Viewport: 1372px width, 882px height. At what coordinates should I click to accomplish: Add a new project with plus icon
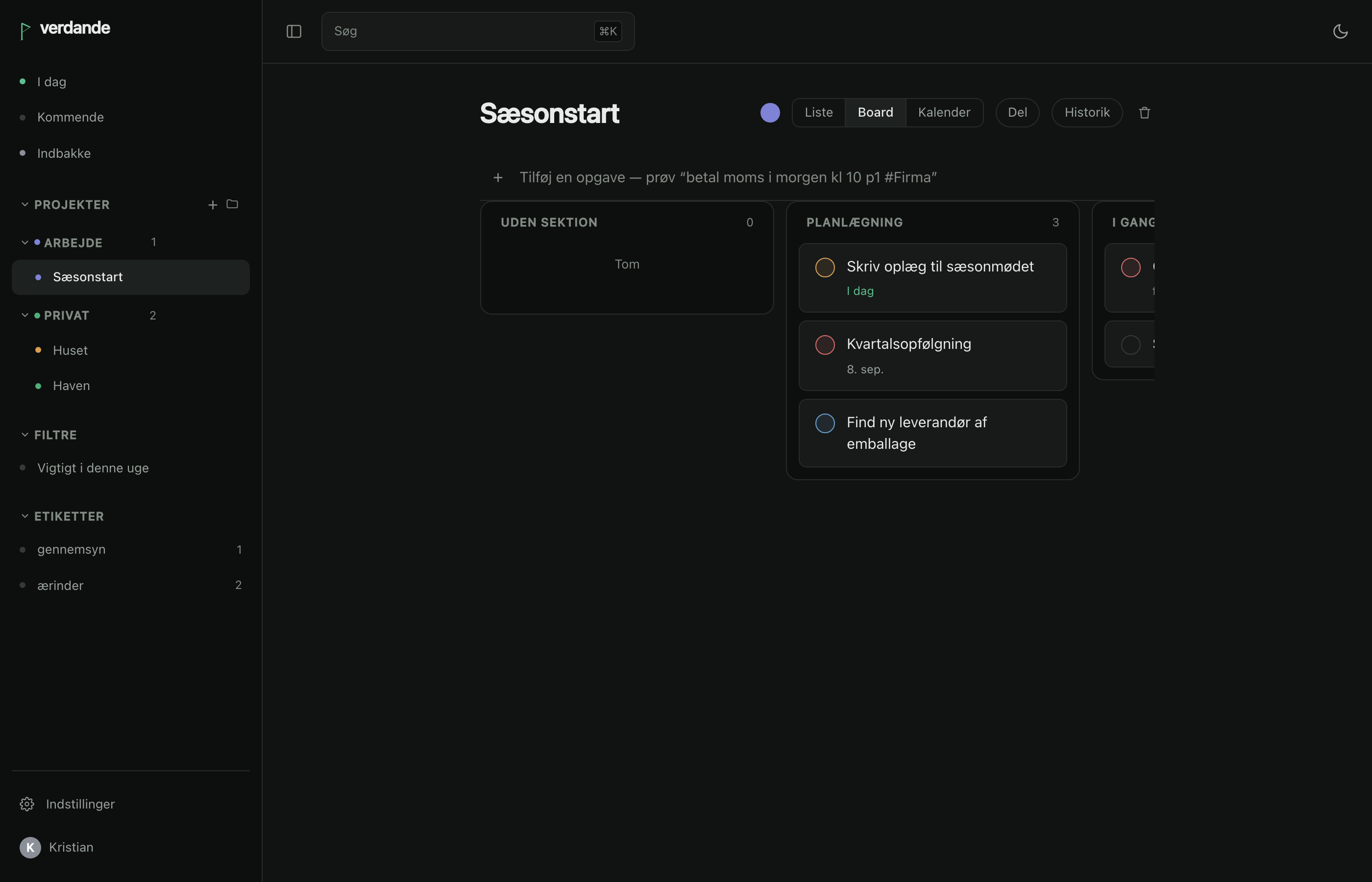coord(213,204)
